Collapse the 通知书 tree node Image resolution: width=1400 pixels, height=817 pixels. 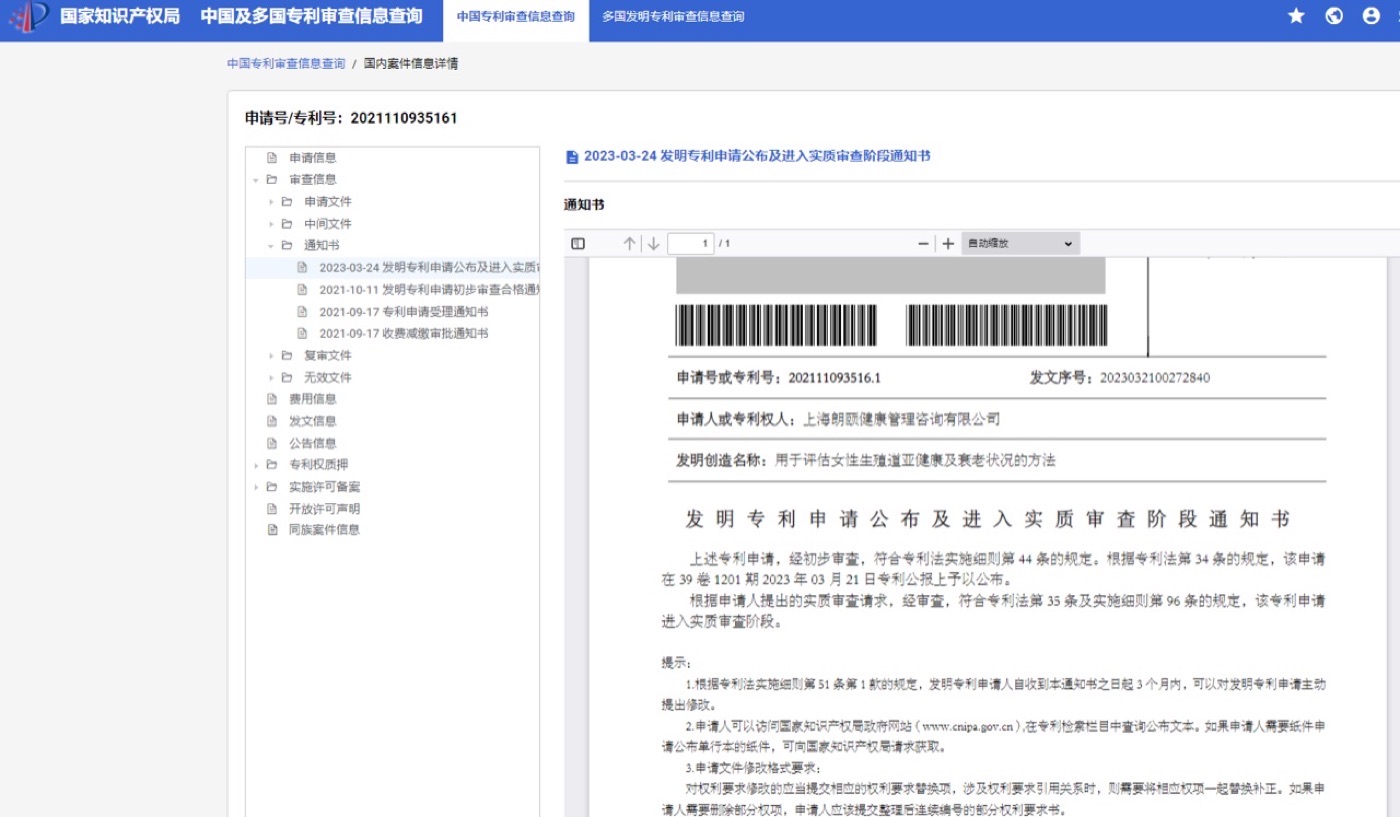(271, 246)
